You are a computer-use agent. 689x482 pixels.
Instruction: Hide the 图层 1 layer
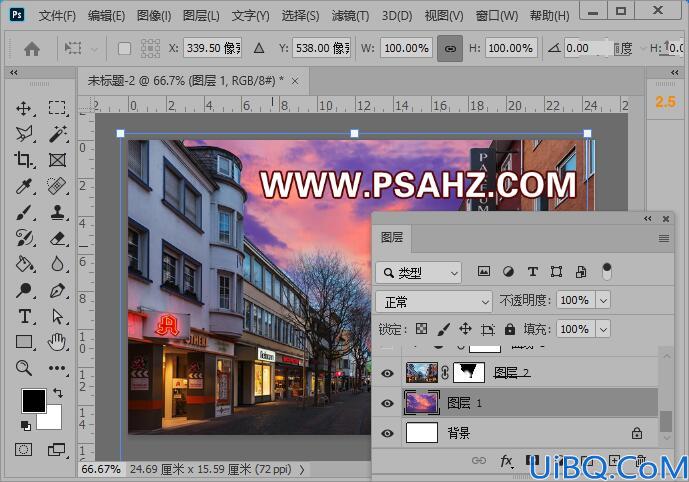pyautogui.click(x=387, y=403)
